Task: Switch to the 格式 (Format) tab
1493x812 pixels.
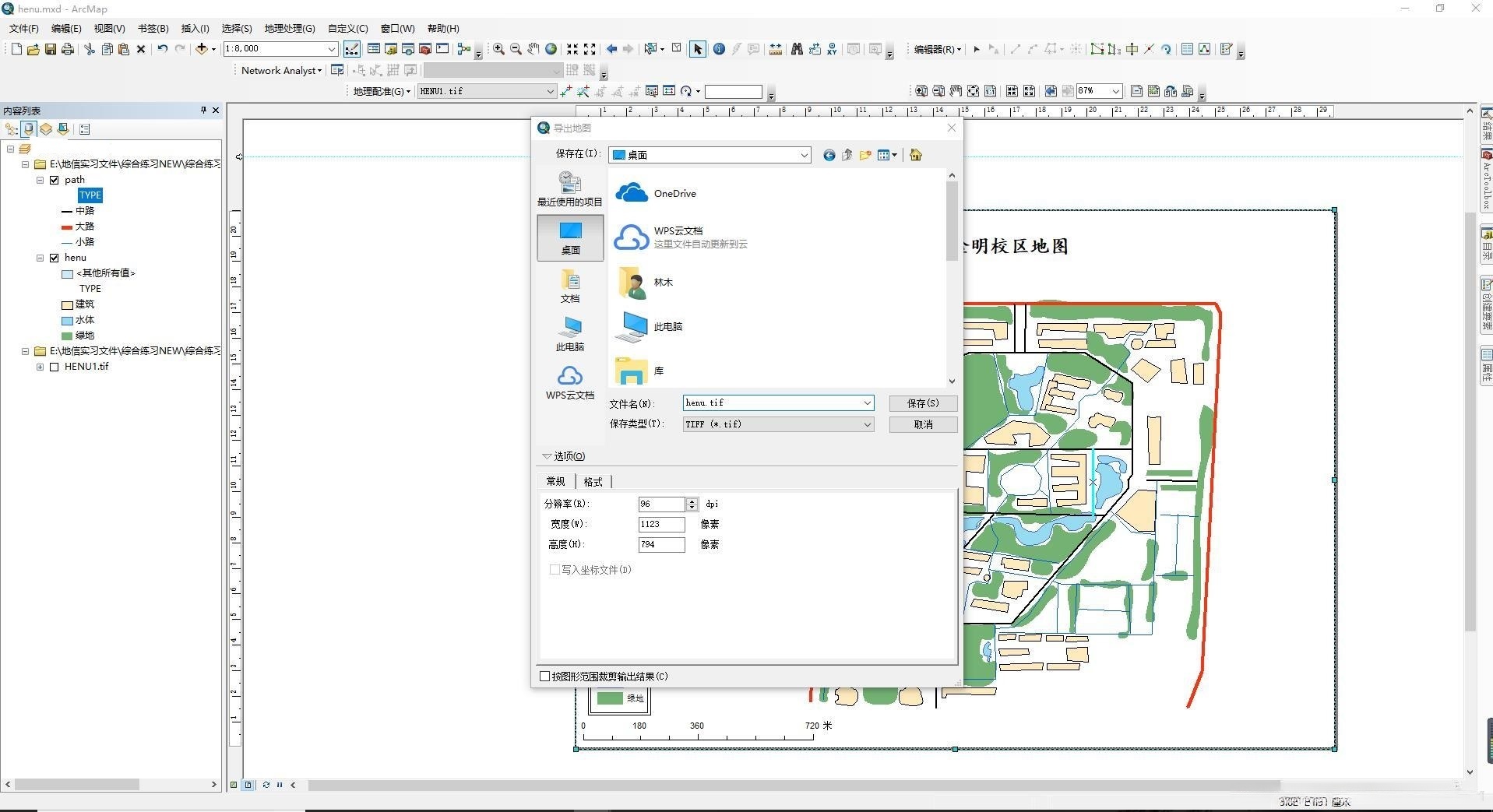Action: (x=593, y=482)
